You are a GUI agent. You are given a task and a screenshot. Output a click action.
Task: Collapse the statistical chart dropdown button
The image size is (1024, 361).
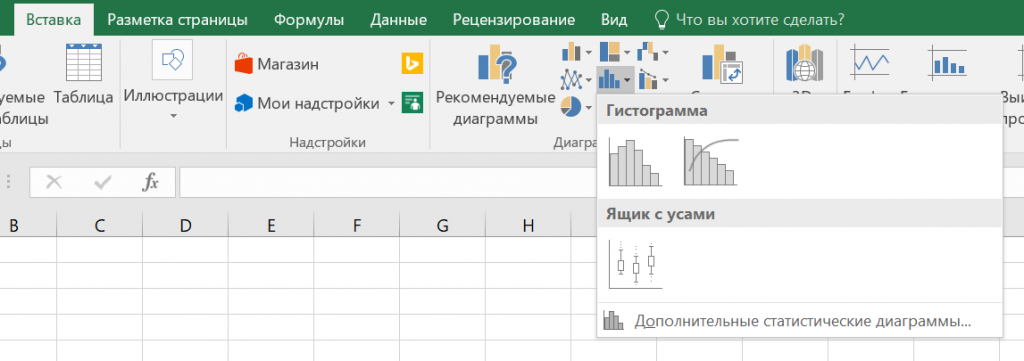(x=615, y=80)
